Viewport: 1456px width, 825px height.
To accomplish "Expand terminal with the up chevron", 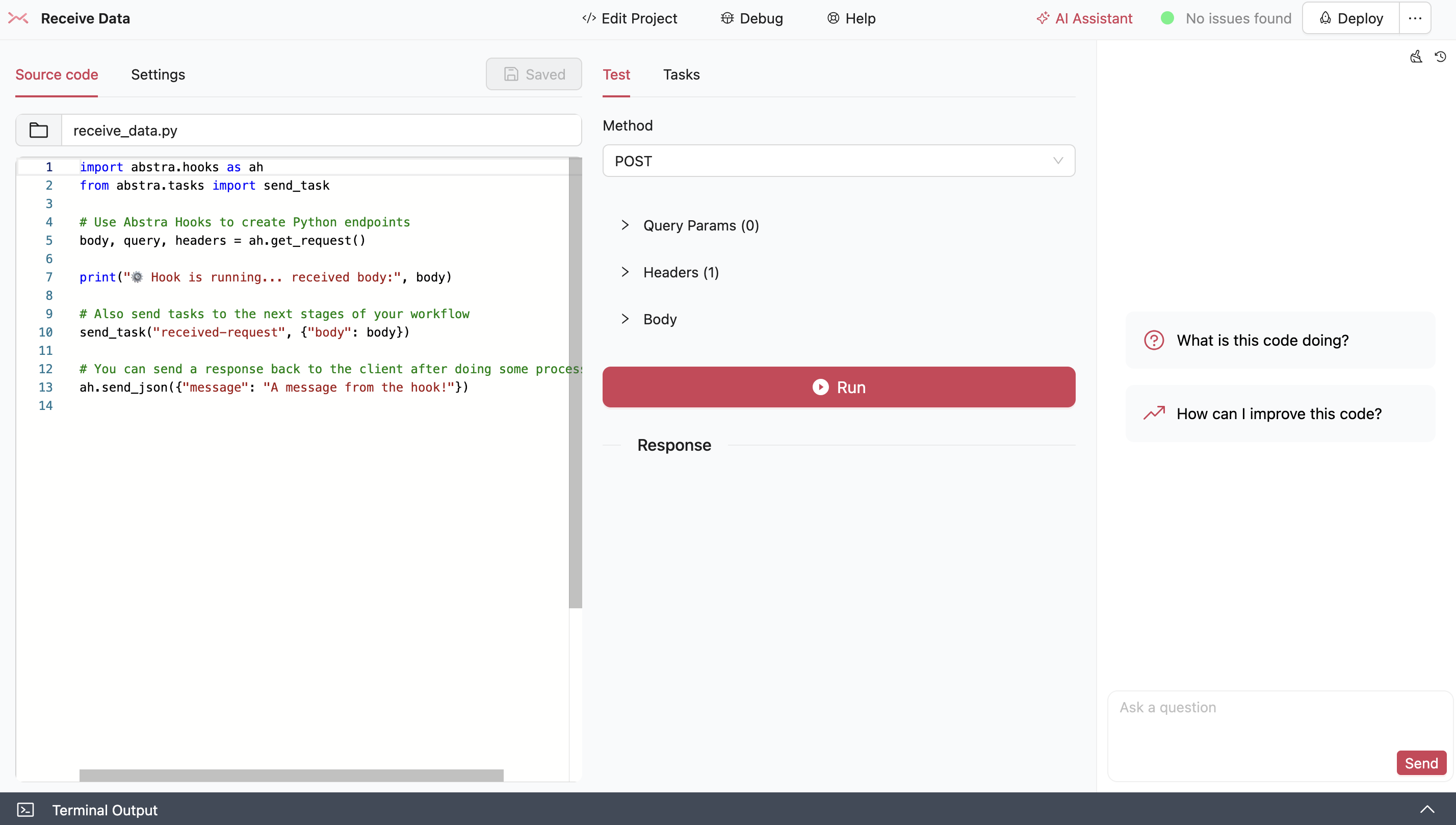I will point(1427,810).
